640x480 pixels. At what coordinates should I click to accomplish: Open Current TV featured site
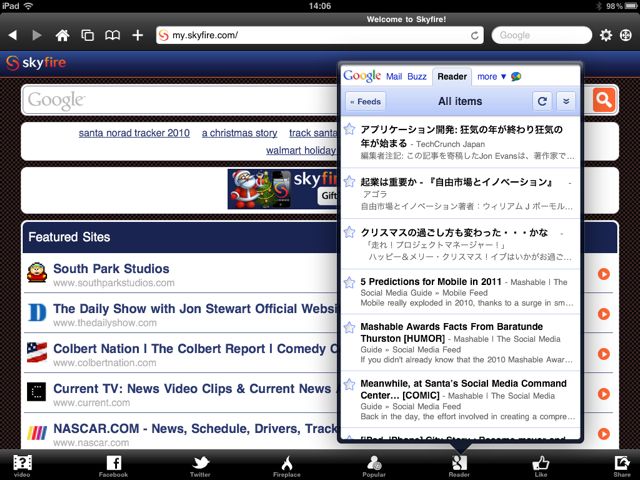[x=195, y=389]
